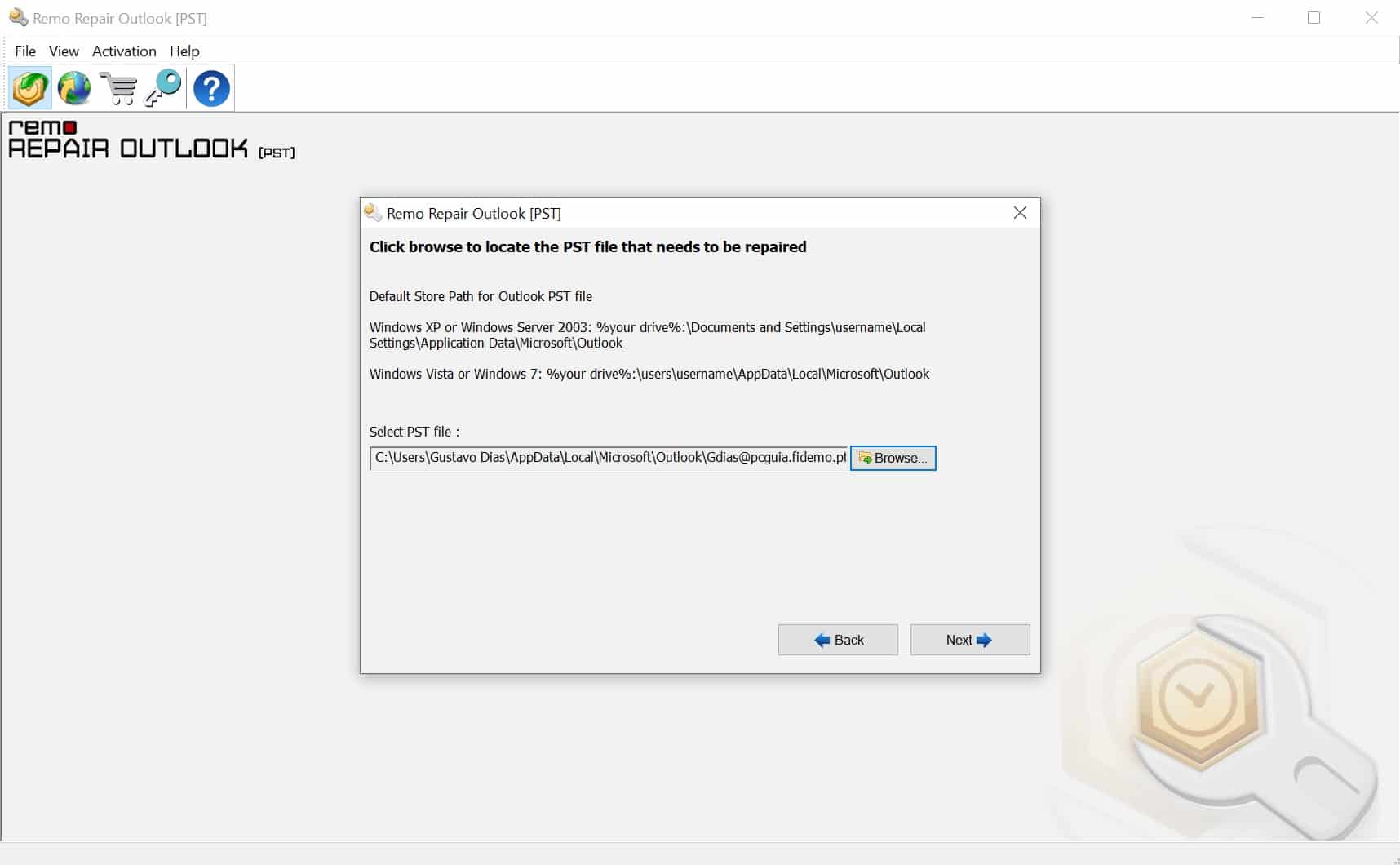Open the Activation menu
Image resolution: width=1400 pixels, height=865 pixels.
tap(124, 51)
